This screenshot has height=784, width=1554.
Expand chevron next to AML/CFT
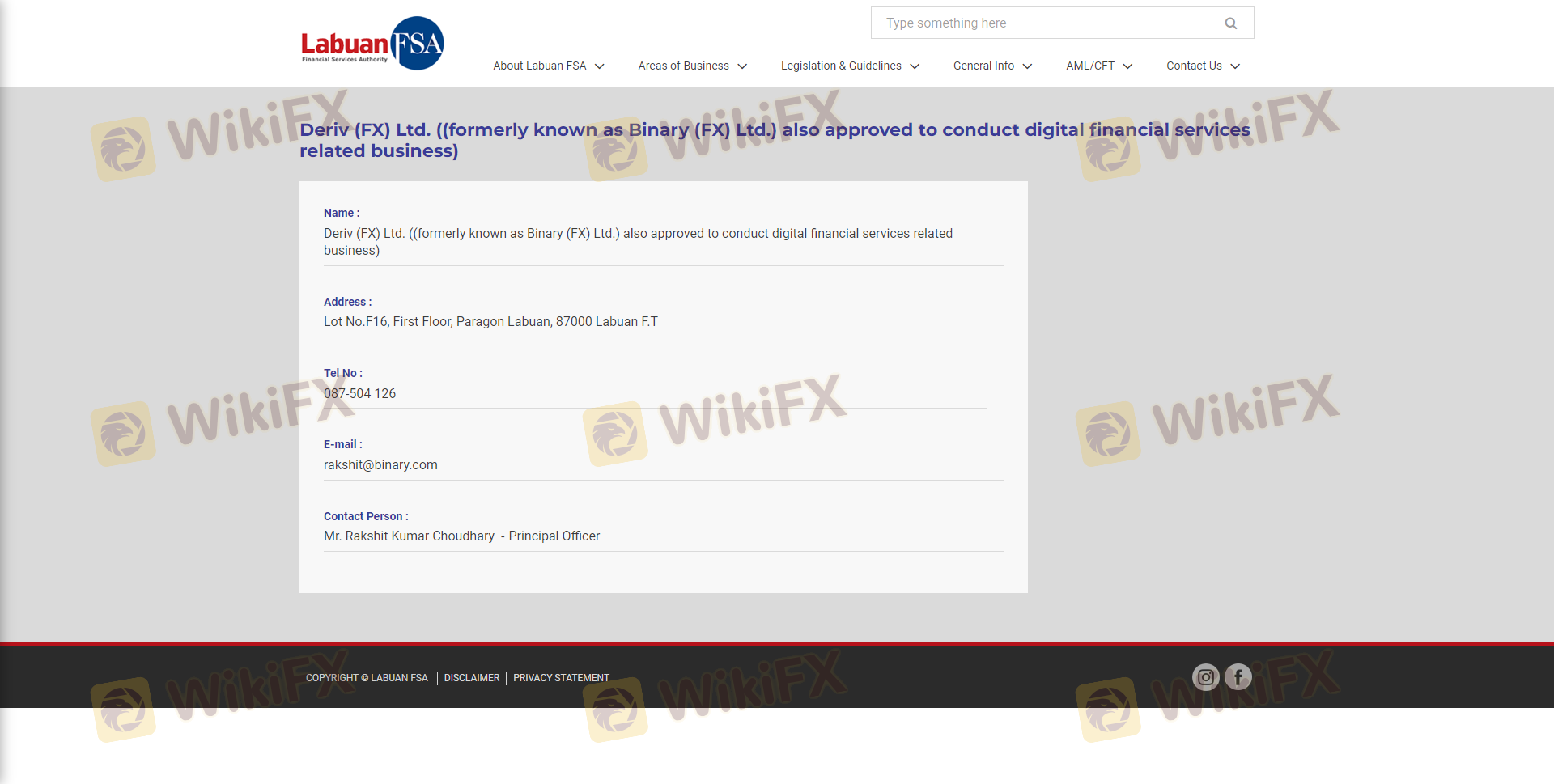pyautogui.click(x=1127, y=66)
